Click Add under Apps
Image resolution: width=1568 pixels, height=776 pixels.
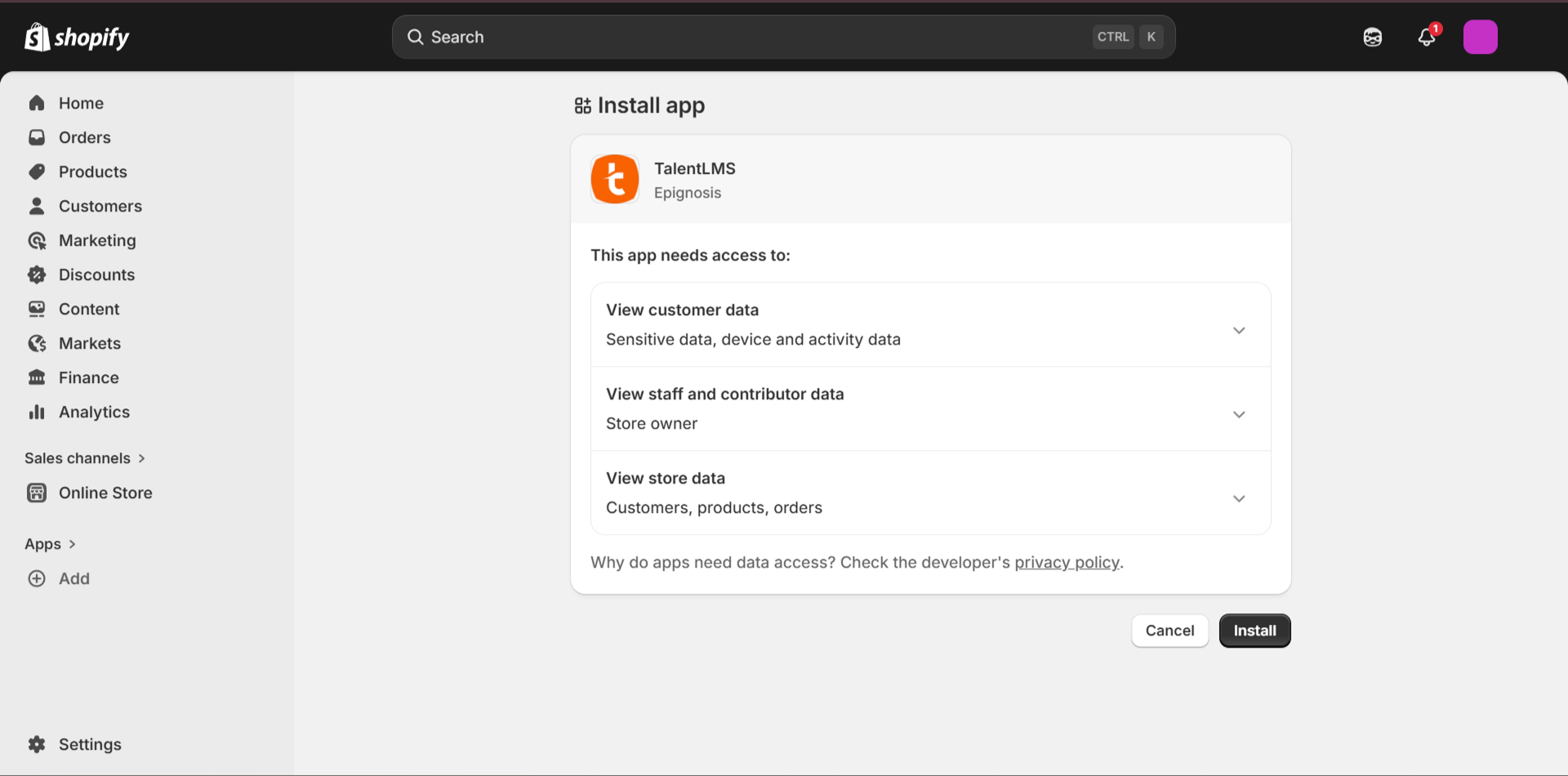tap(74, 578)
